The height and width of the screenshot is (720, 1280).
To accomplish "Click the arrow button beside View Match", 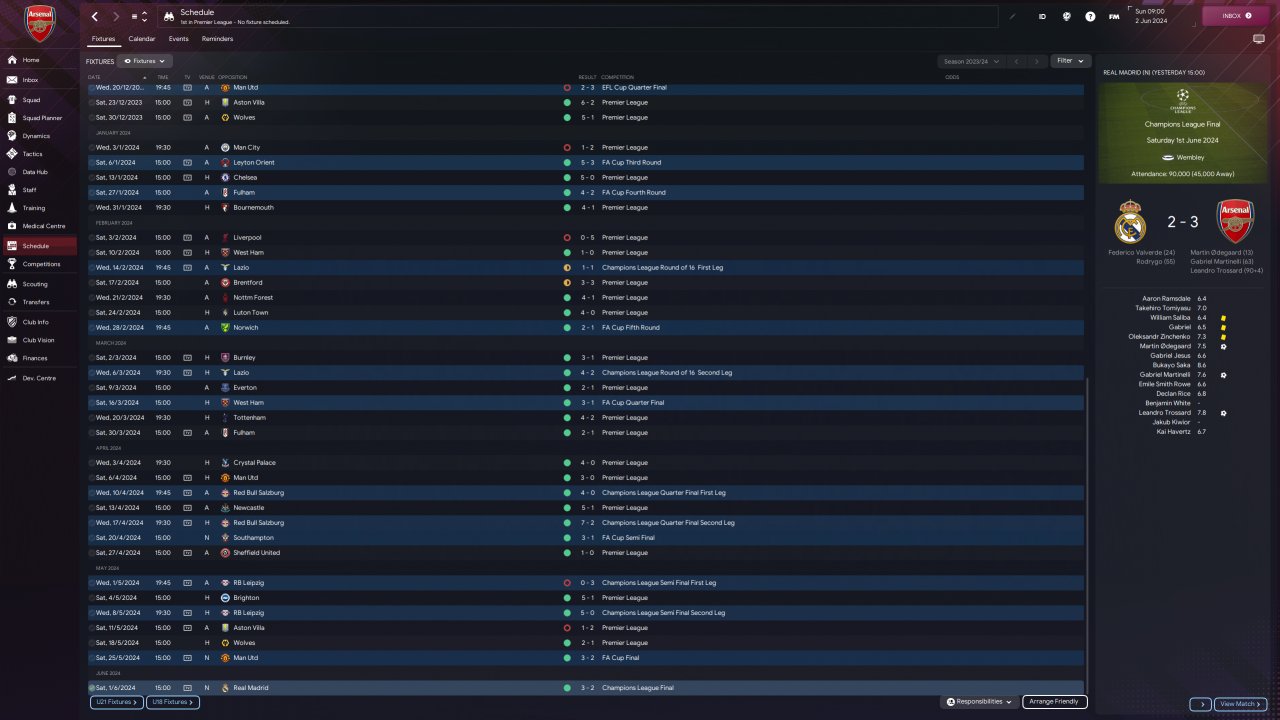I will tap(1201, 704).
